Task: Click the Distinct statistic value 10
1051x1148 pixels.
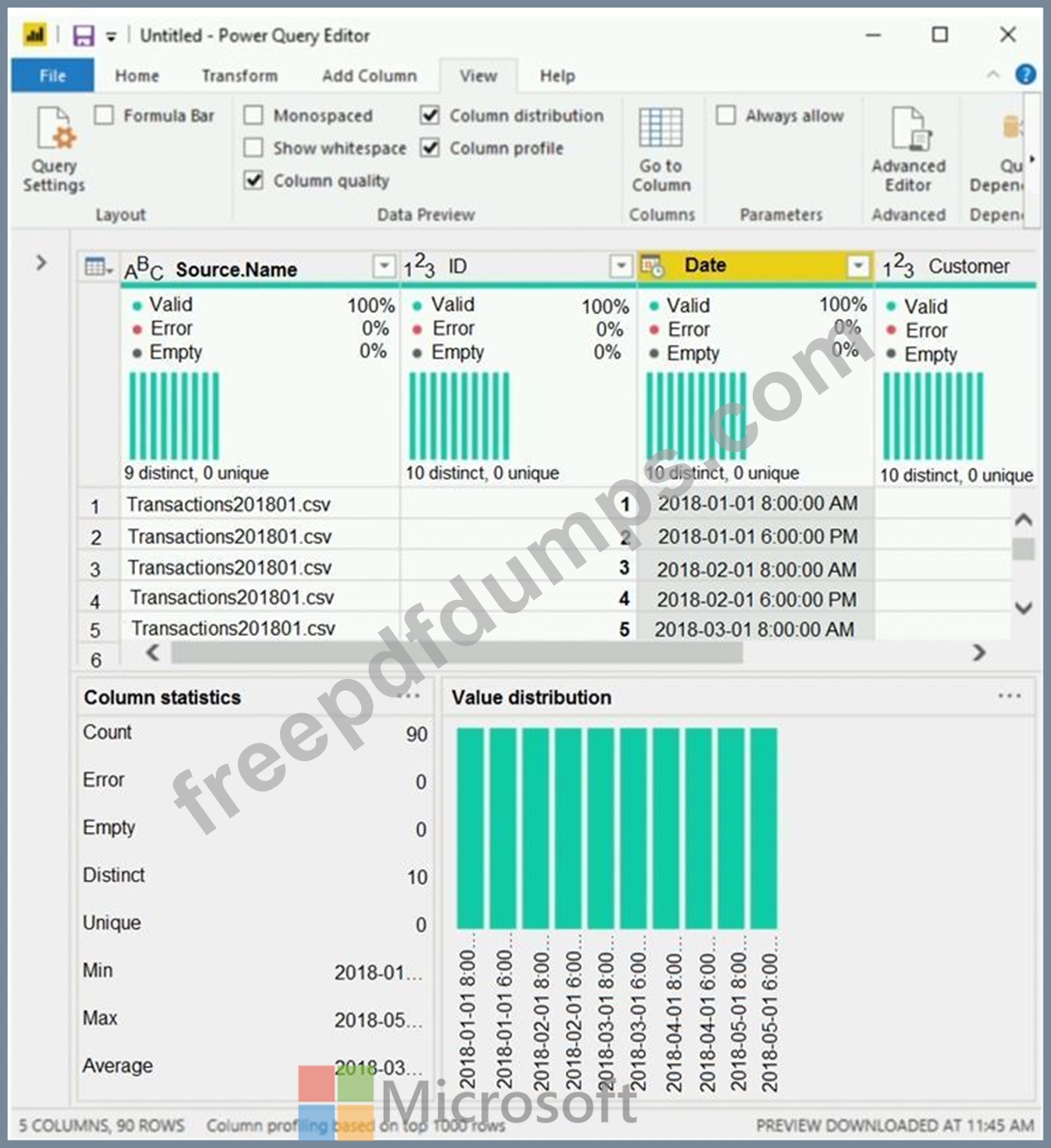Action: click(x=417, y=876)
